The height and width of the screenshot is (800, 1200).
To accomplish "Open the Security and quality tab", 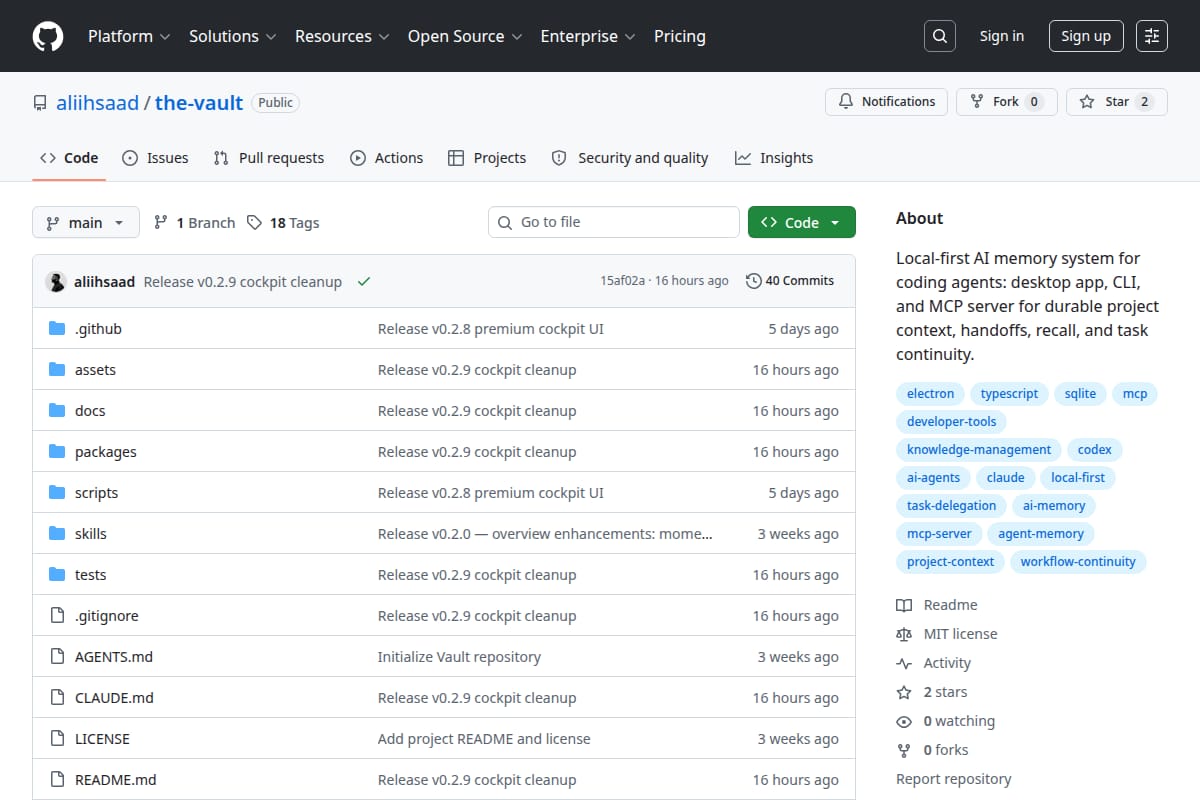I will click(x=630, y=158).
